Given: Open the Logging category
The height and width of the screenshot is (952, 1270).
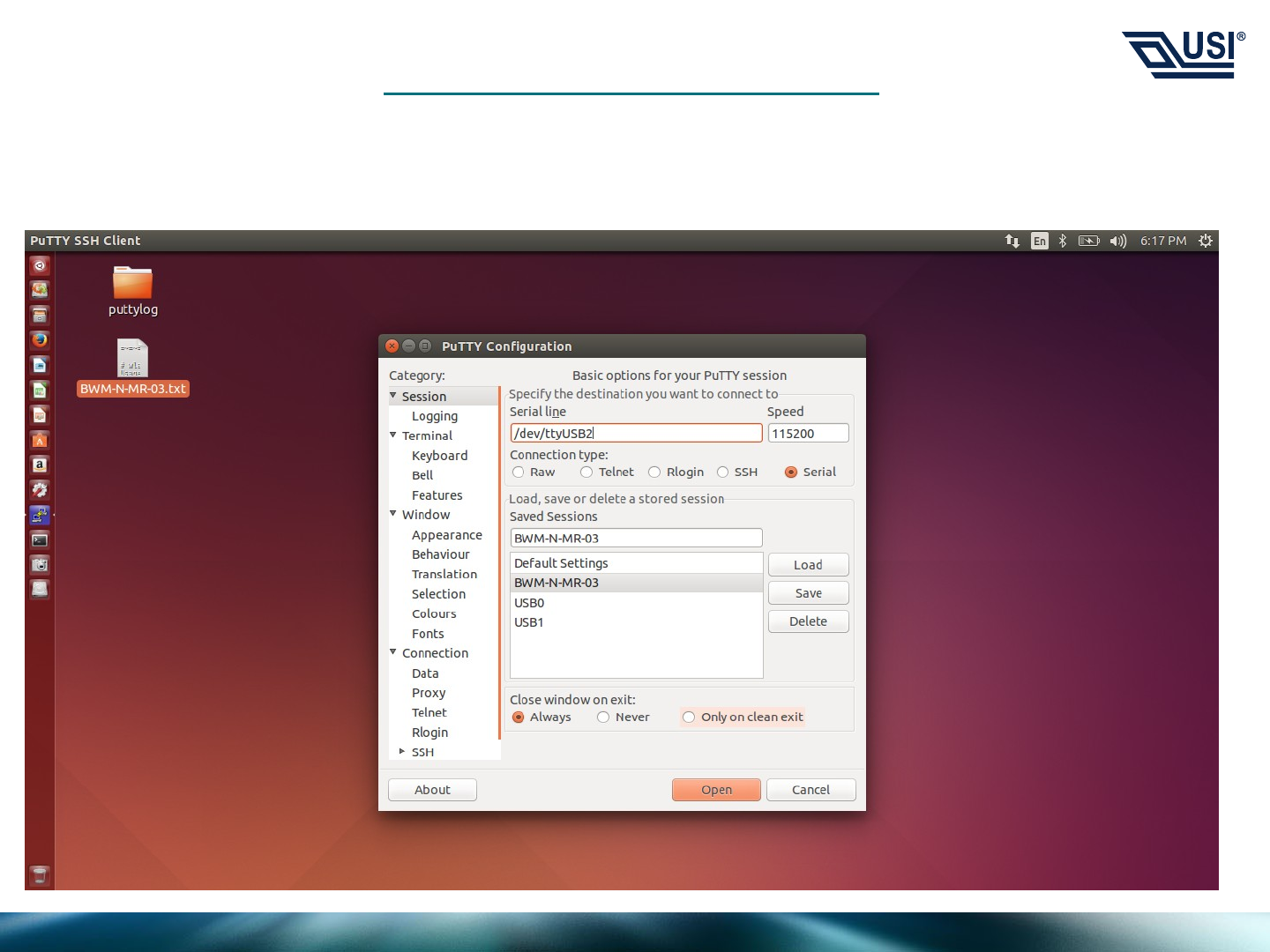Looking at the screenshot, I should click(x=435, y=416).
